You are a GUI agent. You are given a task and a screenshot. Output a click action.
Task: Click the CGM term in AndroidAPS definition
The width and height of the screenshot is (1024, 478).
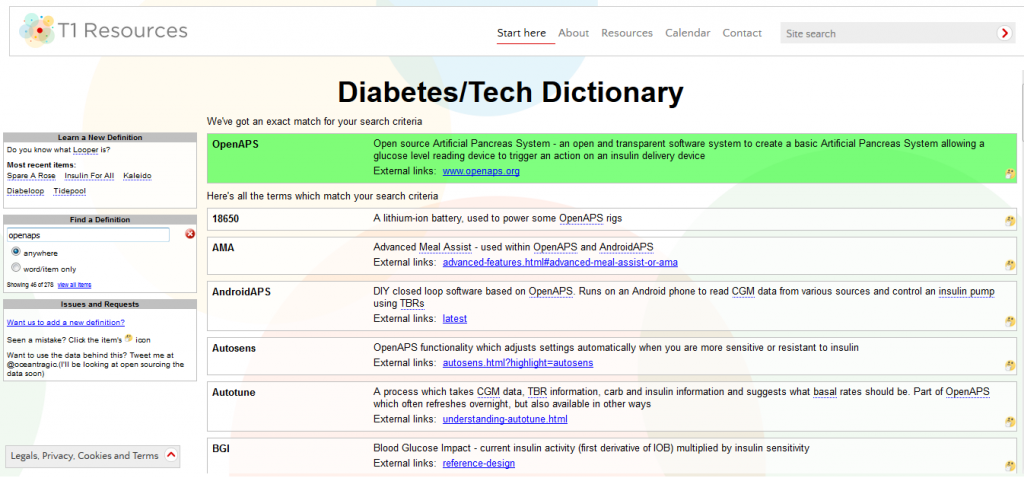point(745,291)
